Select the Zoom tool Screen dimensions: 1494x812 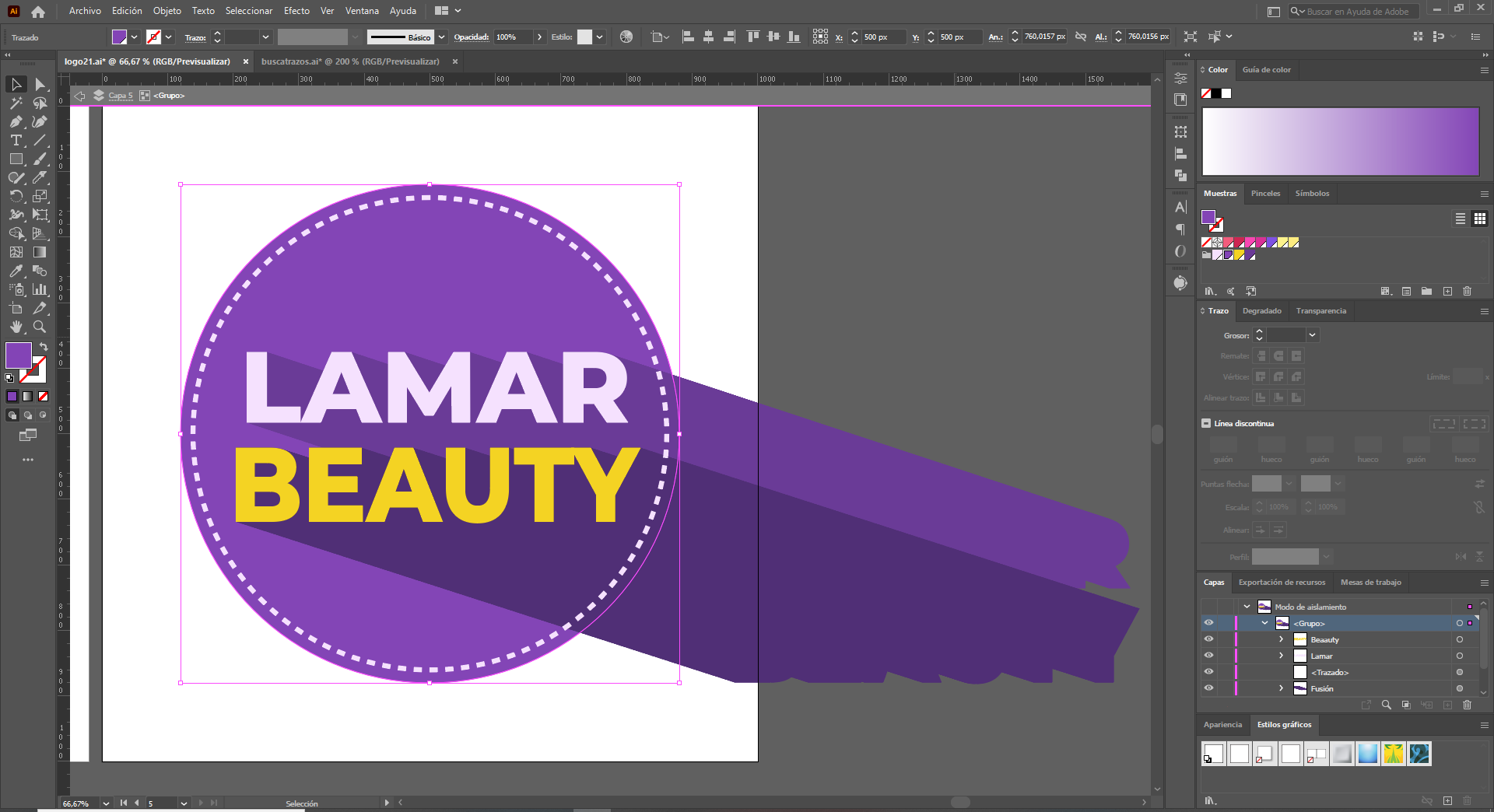(40, 327)
